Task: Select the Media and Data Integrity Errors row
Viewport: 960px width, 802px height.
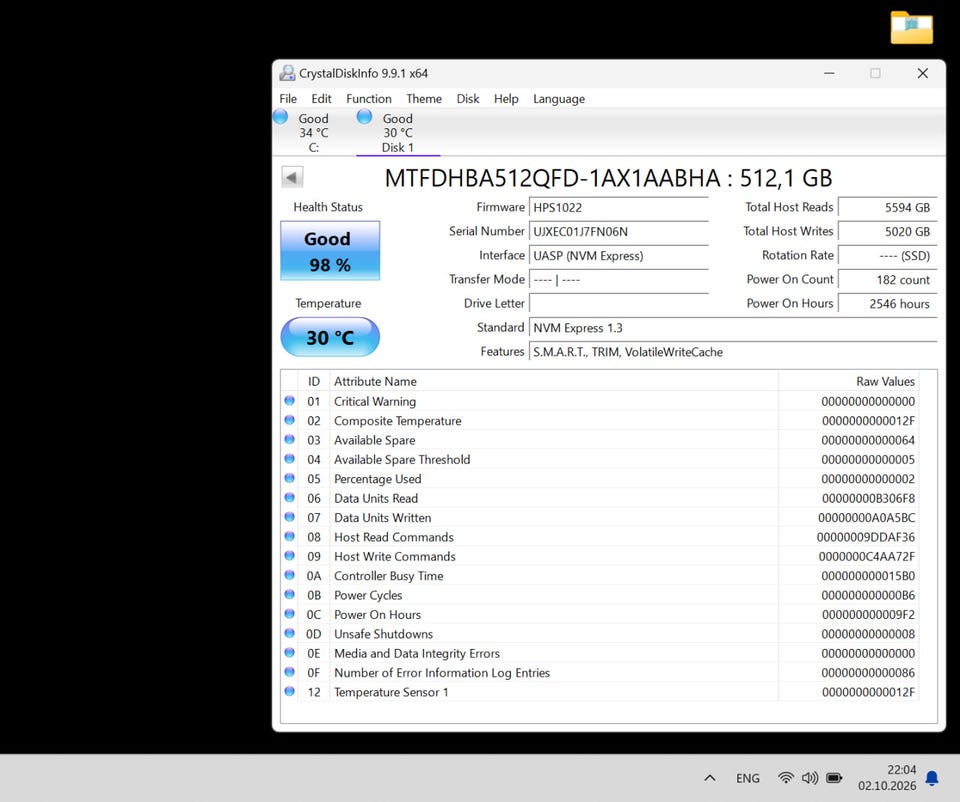Action: coord(600,653)
